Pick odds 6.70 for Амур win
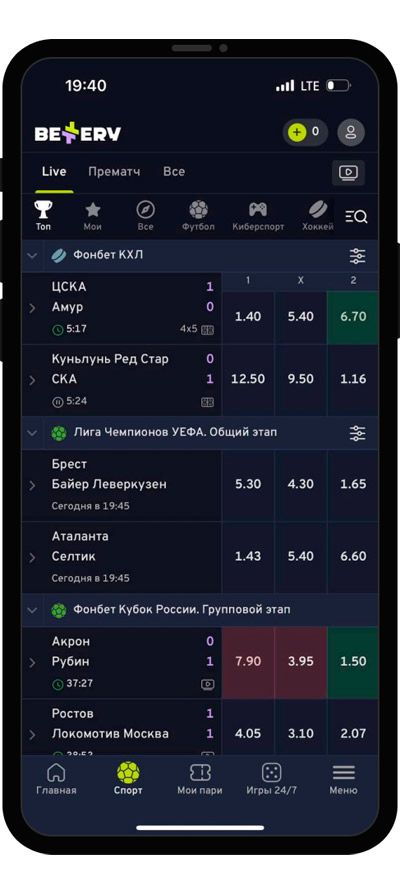Viewport: 400px width, 893px height. pos(353,317)
